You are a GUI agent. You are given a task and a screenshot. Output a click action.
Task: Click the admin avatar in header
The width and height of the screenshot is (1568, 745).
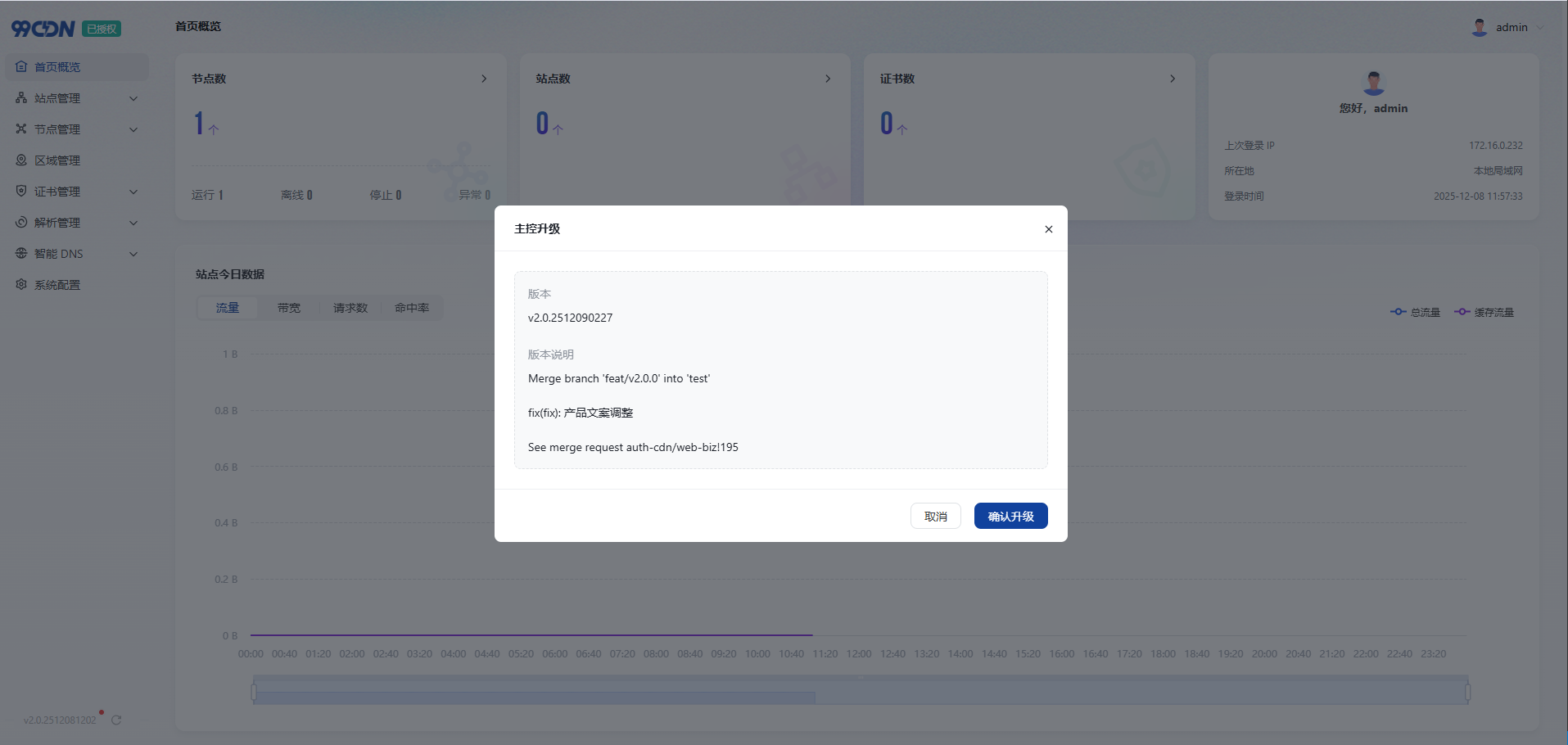(1479, 27)
